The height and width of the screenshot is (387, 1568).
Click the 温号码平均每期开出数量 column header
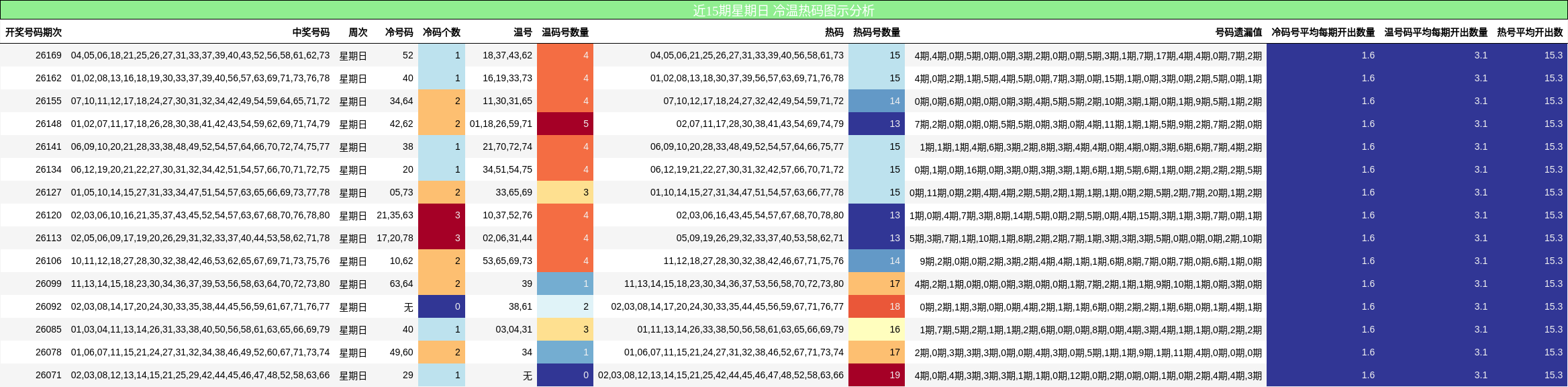coord(1436,32)
